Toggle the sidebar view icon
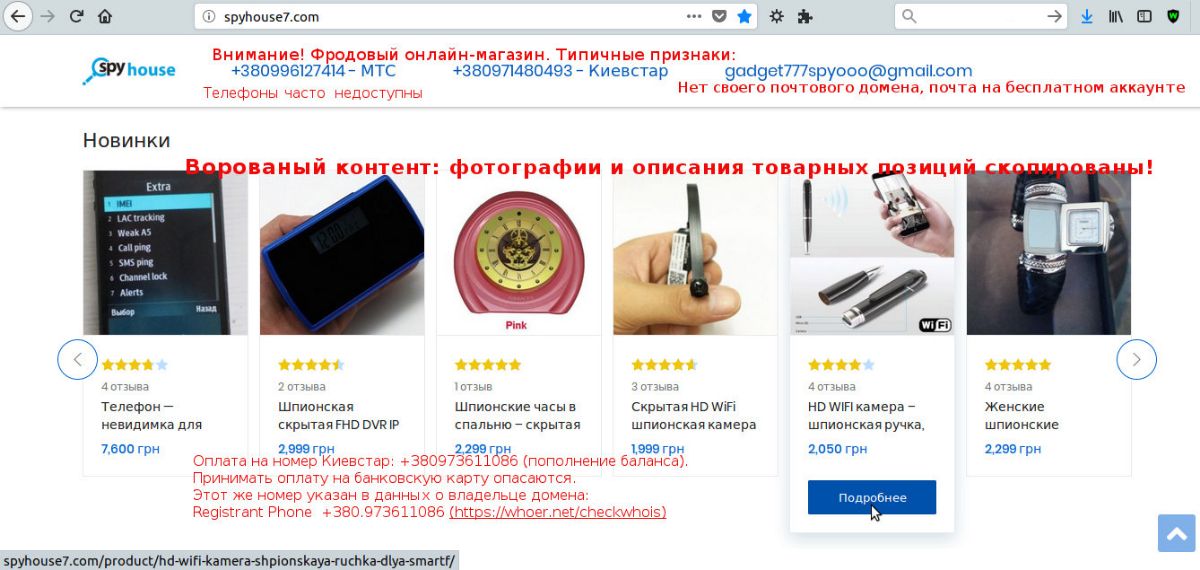The image size is (1200, 570). click(1144, 16)
